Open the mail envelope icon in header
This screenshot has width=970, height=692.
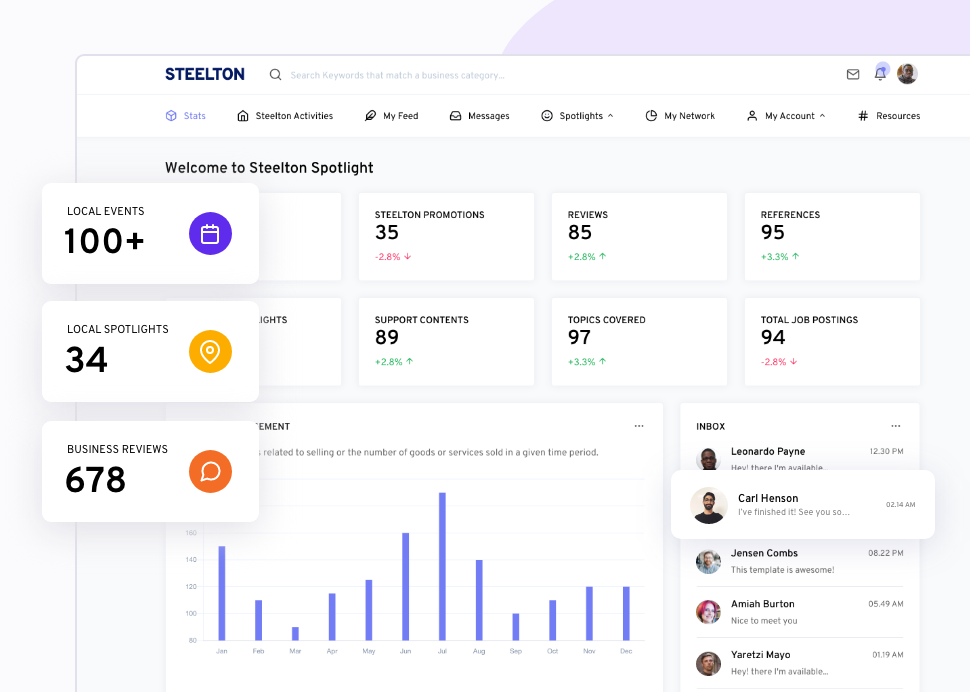(853, 74)
